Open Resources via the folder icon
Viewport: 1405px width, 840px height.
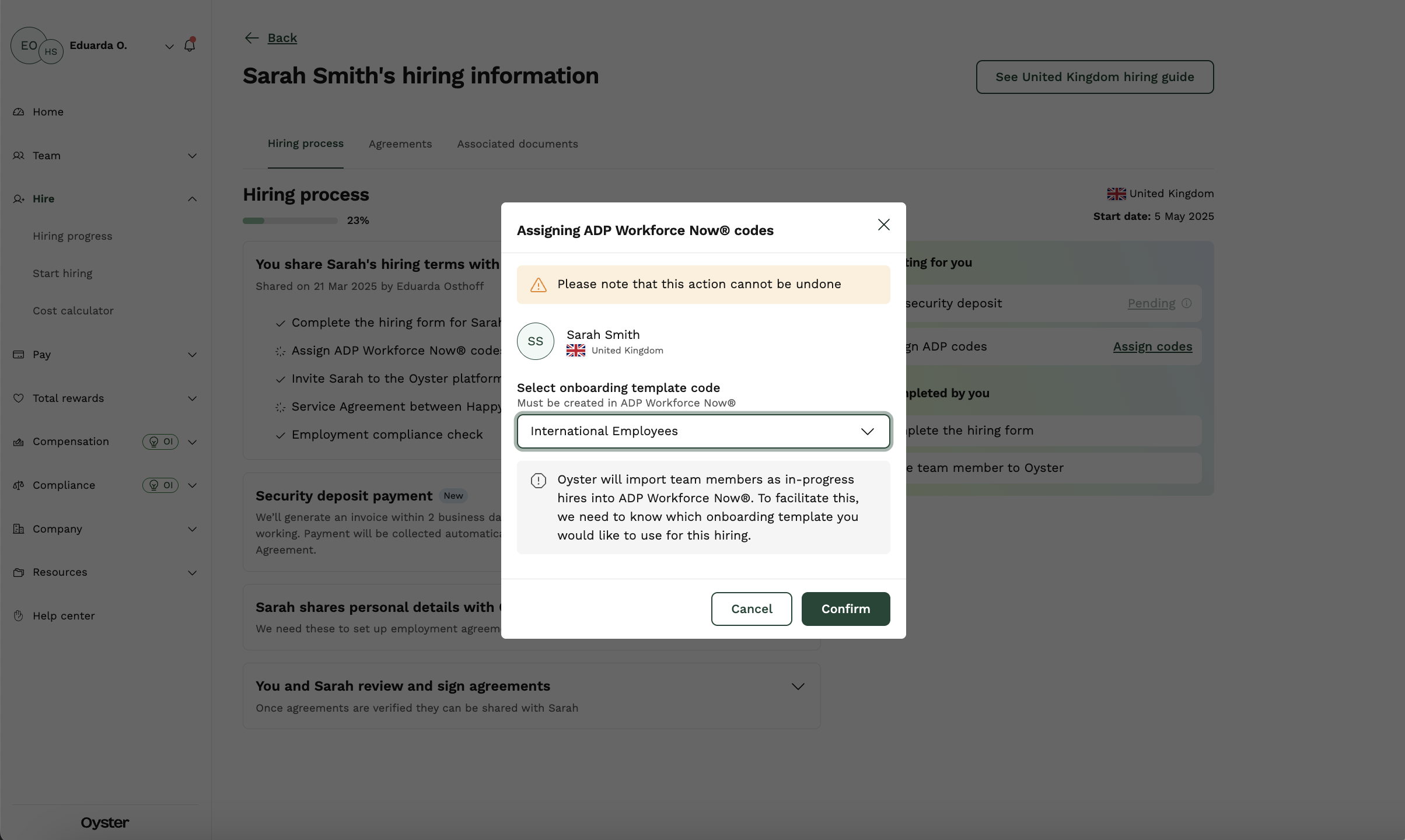click(x=19, y=572)
